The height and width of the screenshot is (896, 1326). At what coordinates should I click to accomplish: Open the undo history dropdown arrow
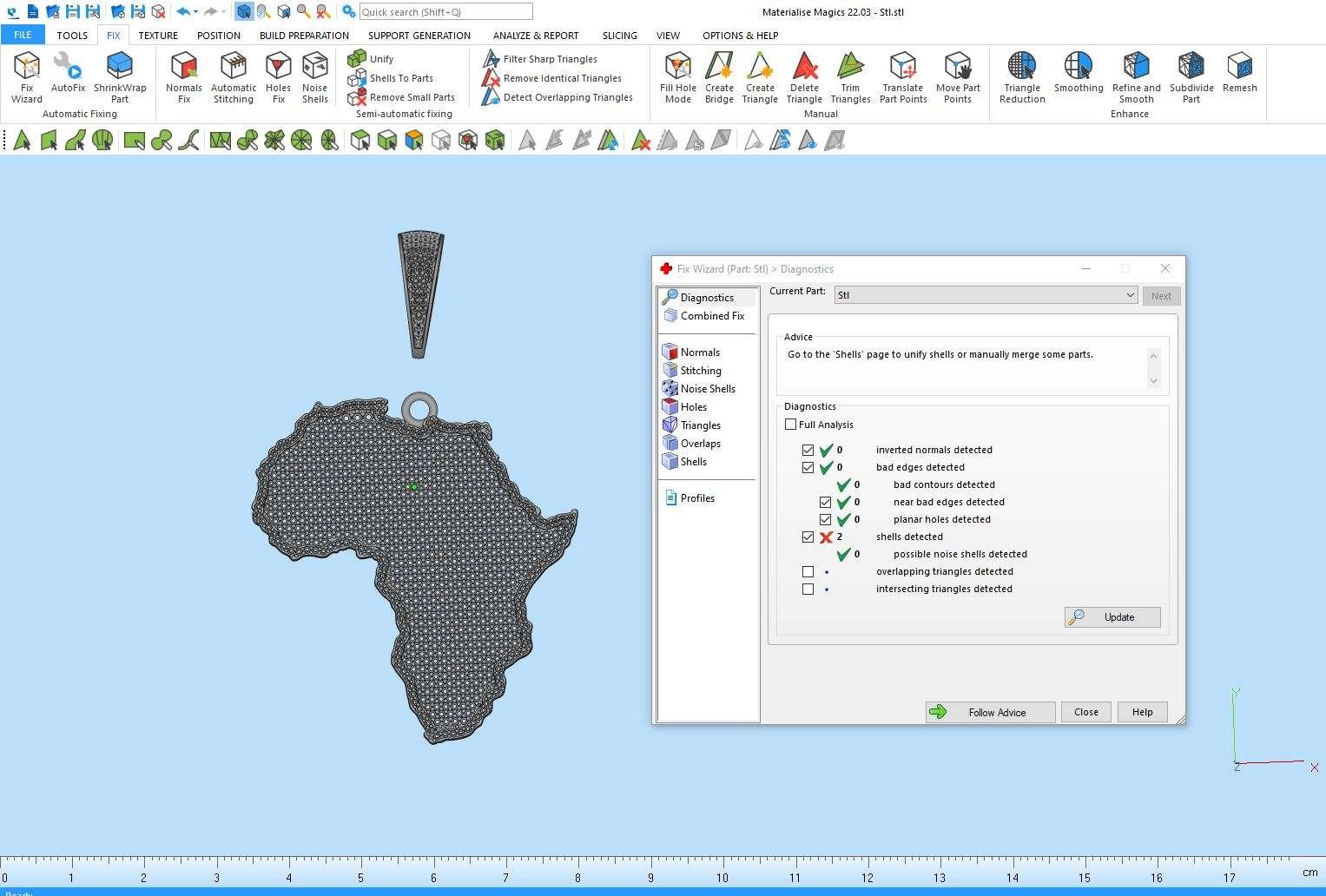[x=196, y=12]
